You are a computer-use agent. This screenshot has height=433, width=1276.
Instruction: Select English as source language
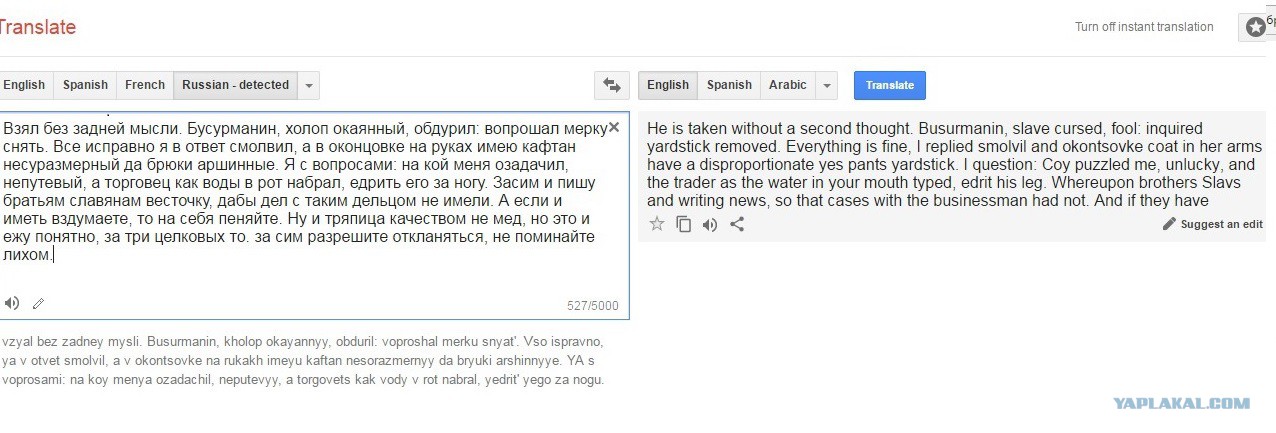pyautogui.click(x=24, y=85)
